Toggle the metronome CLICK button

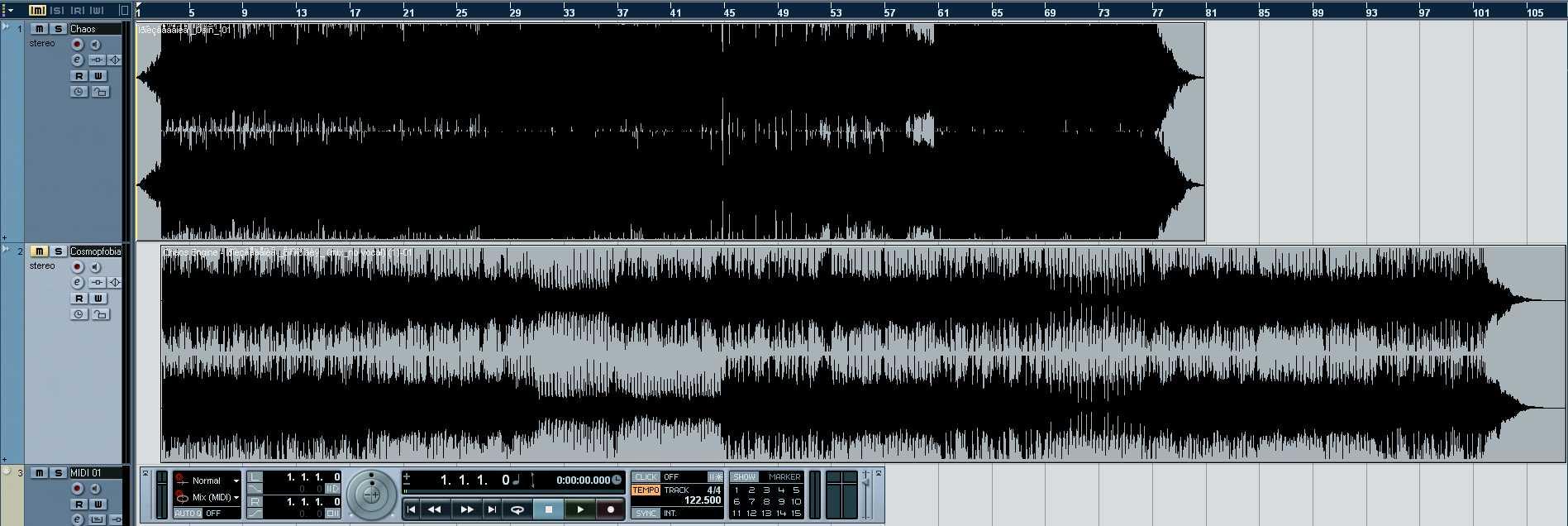click(x=646, y=477)
